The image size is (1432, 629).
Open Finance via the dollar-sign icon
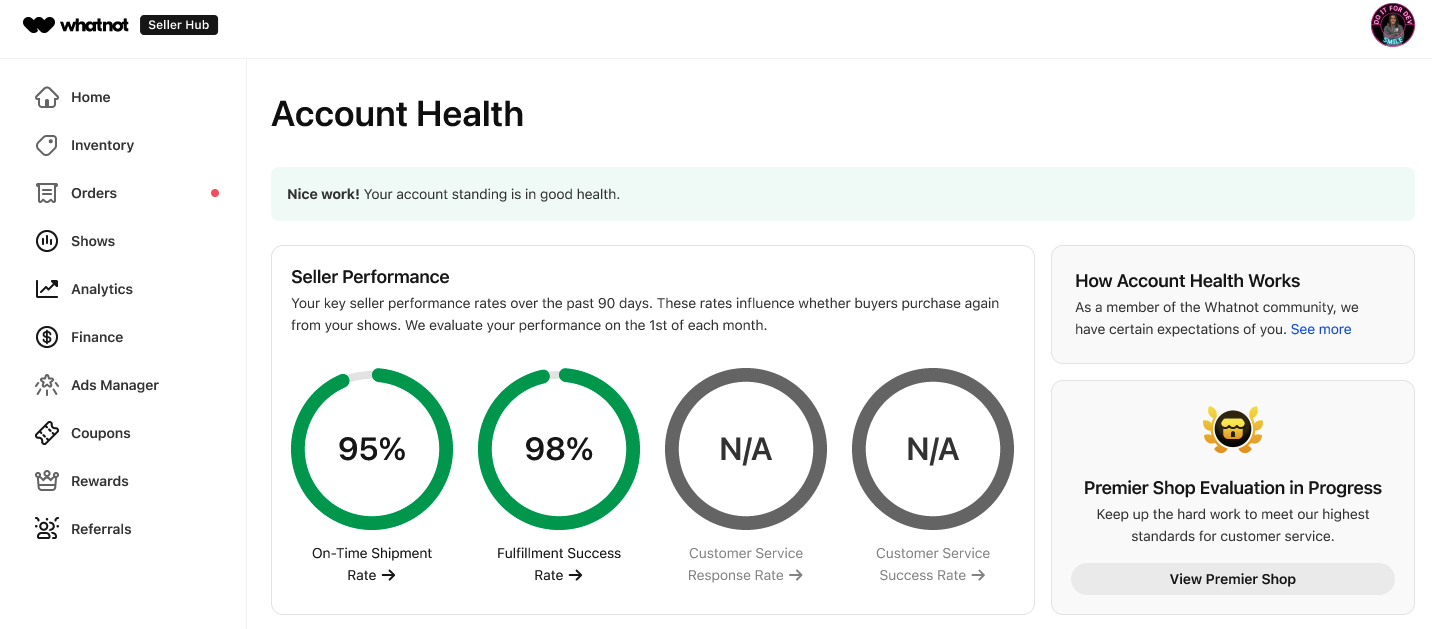click(46, 337)
